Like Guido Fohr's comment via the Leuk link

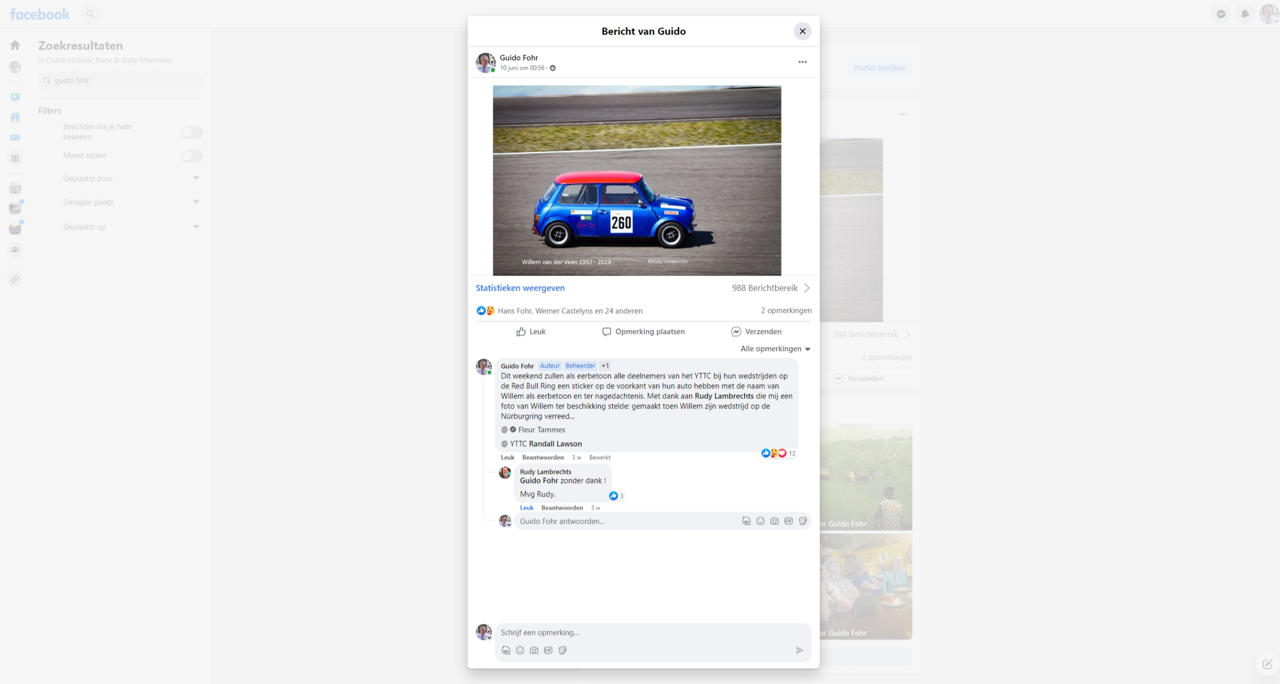click(507, 458)
